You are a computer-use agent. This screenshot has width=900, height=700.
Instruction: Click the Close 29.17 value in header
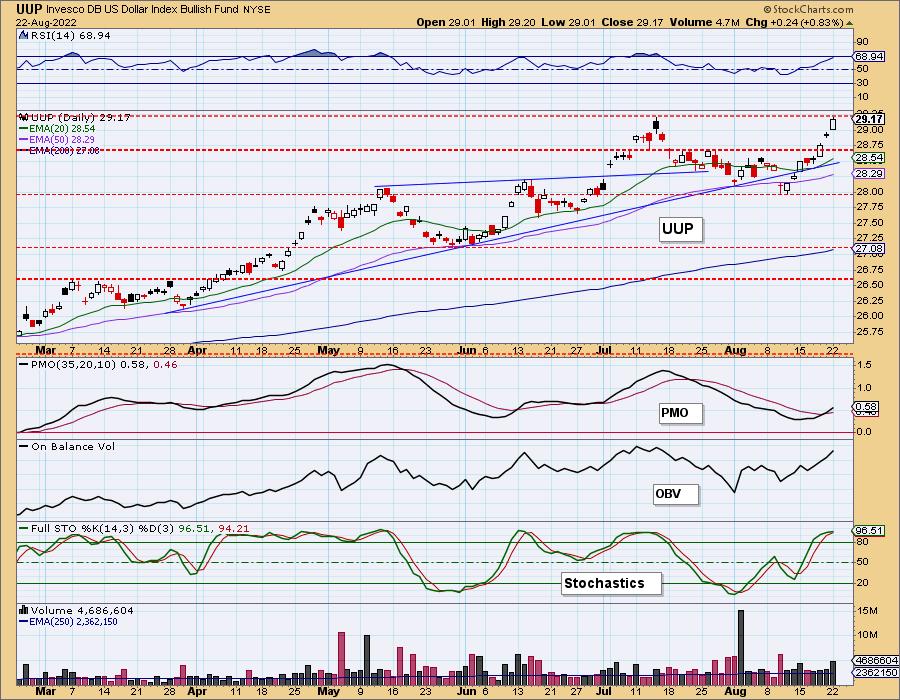point(632,22)
